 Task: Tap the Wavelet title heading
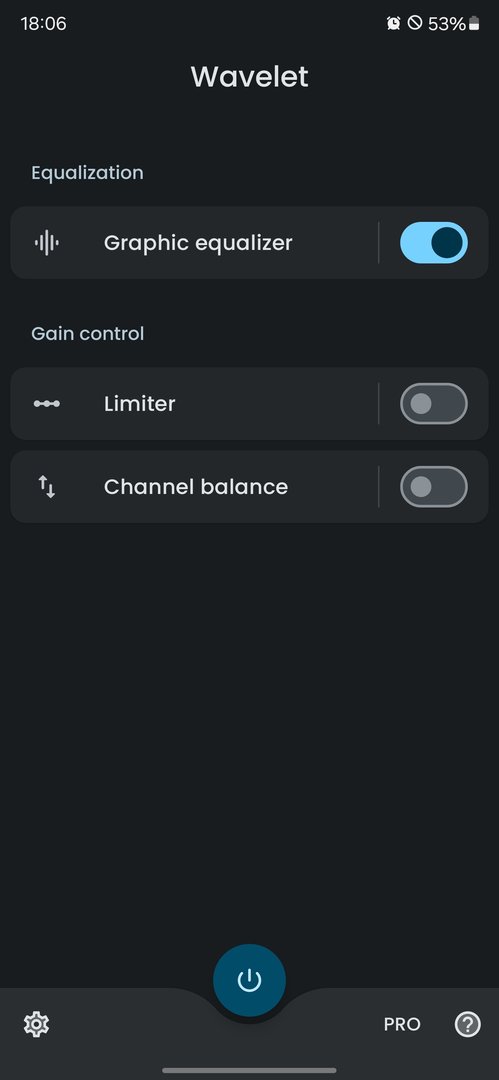[x=250, y=76]
